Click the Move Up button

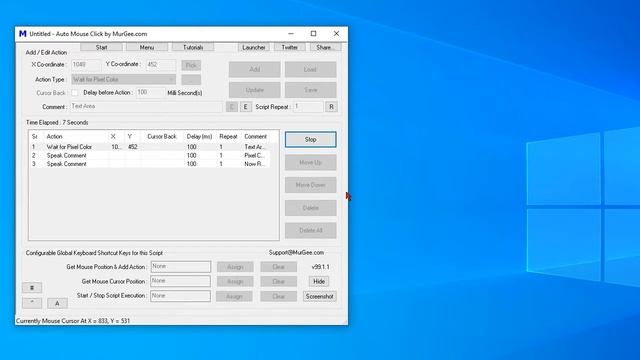coord(310,162)
